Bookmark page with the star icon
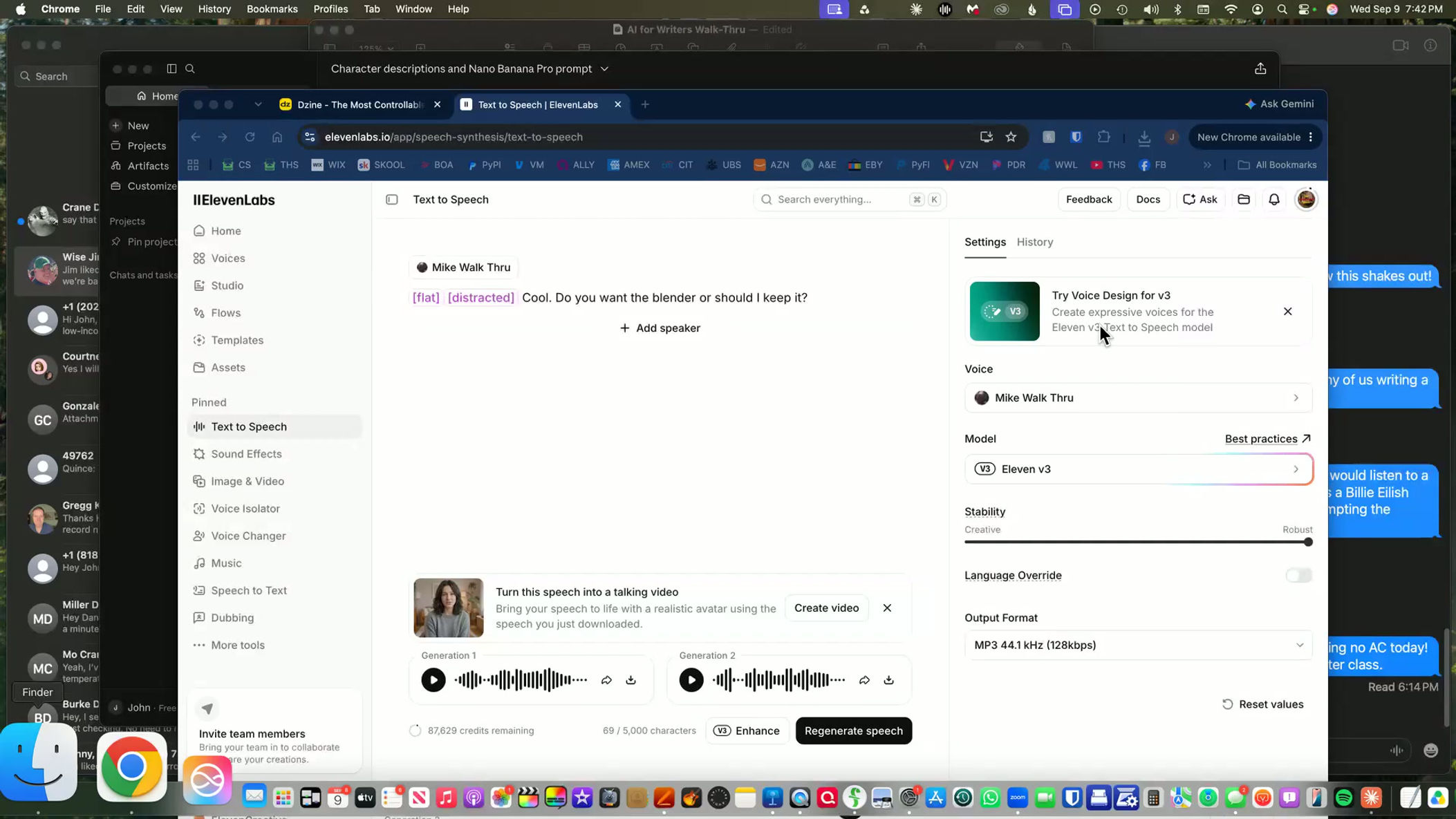 [1011, 137]
